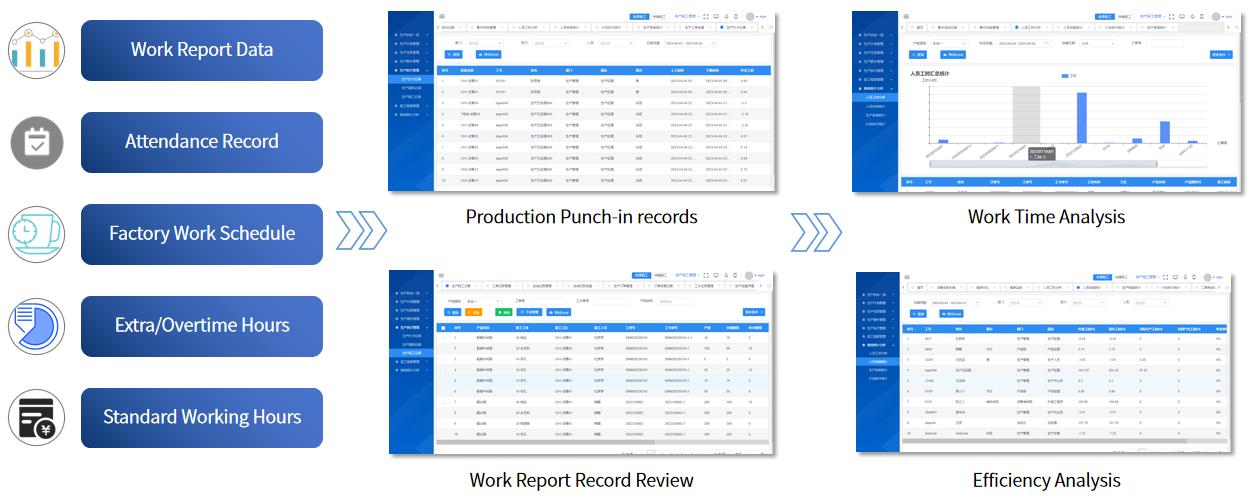Viewport: 1257px width, 501px height.
Task: Toggle hamburger menu in Efficiency Analysis window
Action: 907,277
